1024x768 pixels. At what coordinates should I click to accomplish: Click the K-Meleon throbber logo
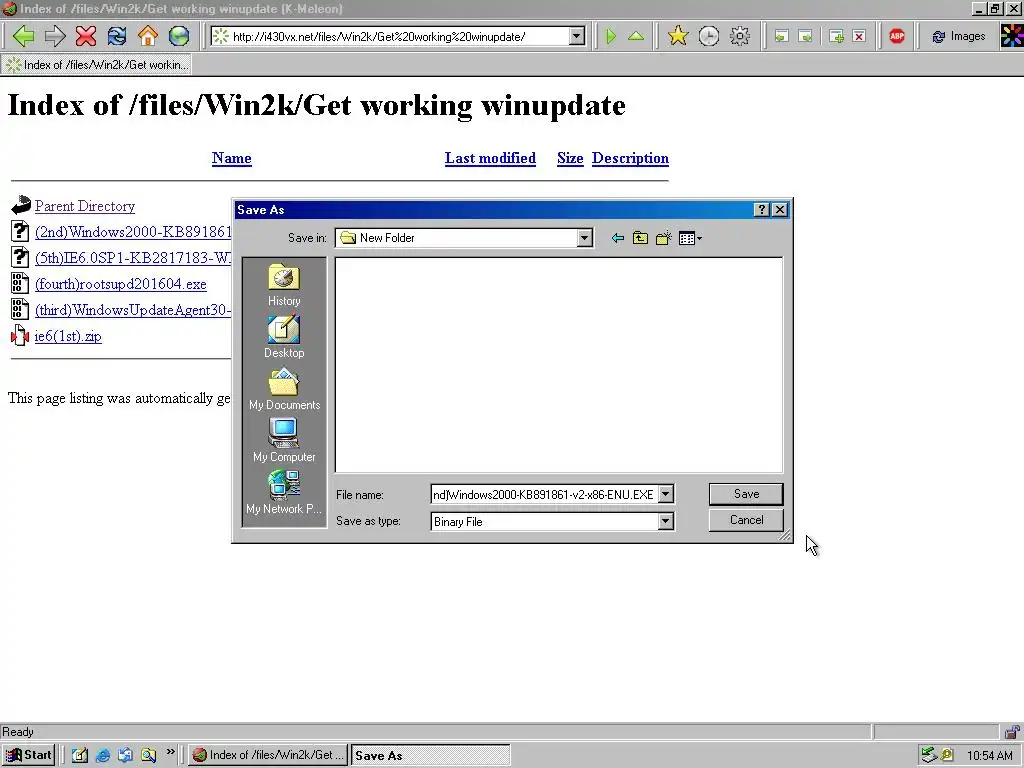(x=1012, y=36)
